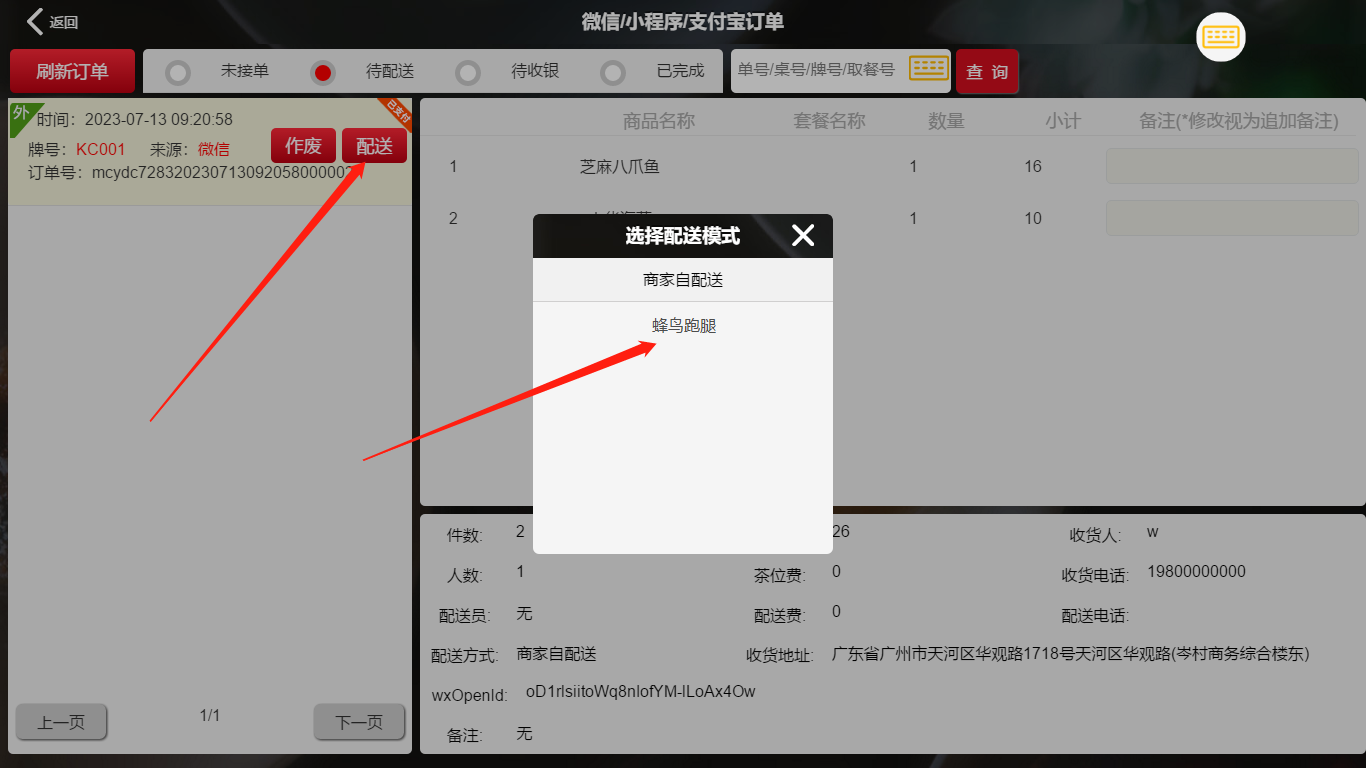Click the remark field for 芝麻八爪鱼
1366x768 pixels.
[1231, 166]
